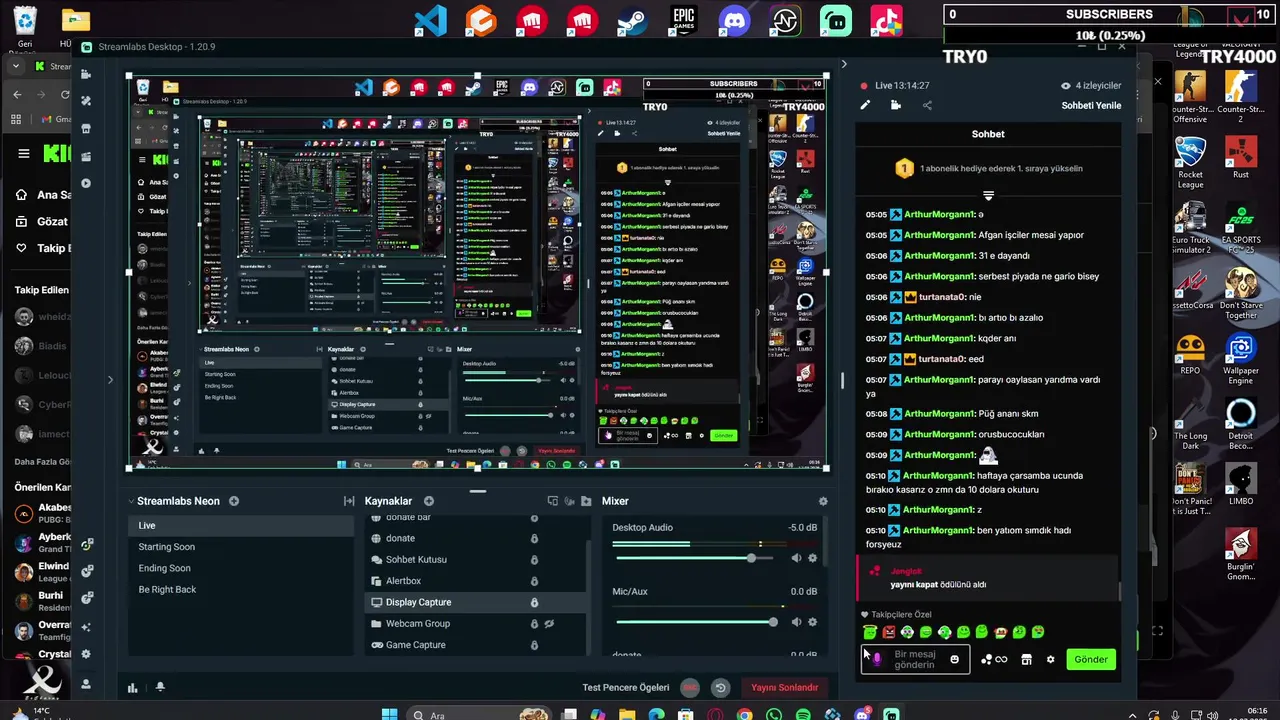1280x720 pixels.
Task: Toggle lock on donate source
Action: (x=534, y=538)
